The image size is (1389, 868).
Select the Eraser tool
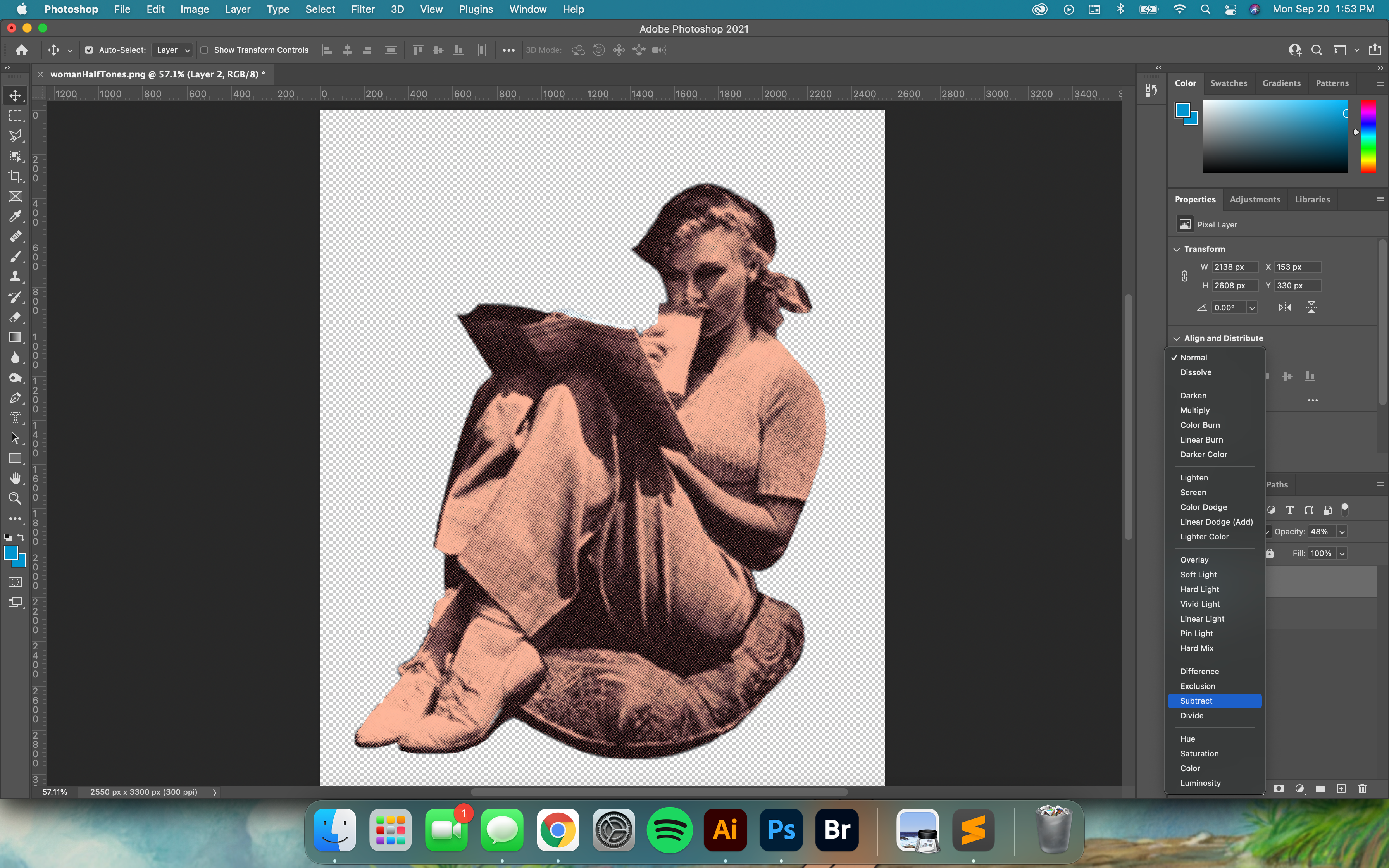(x=16, y=317)
